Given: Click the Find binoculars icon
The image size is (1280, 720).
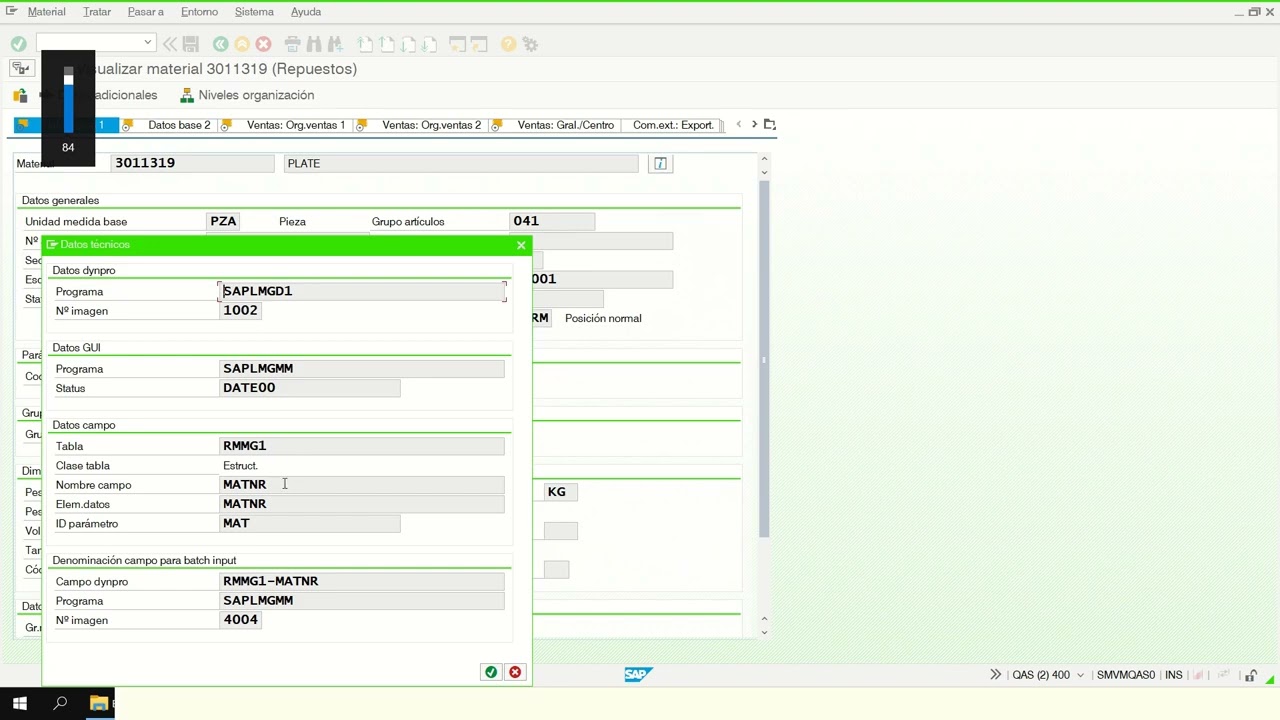Looking at the screenshot, I should click(x=314, y=44).
